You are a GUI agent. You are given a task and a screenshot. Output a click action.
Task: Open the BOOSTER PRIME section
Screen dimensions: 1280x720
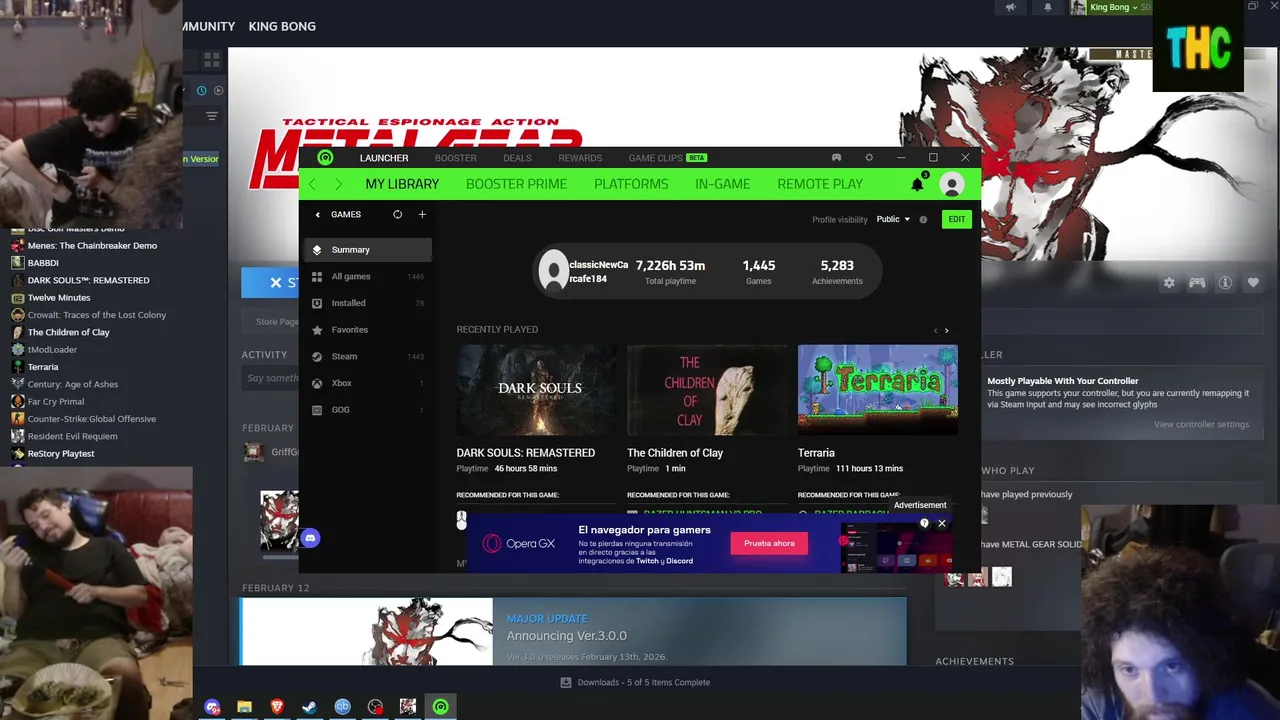(516, 184)
